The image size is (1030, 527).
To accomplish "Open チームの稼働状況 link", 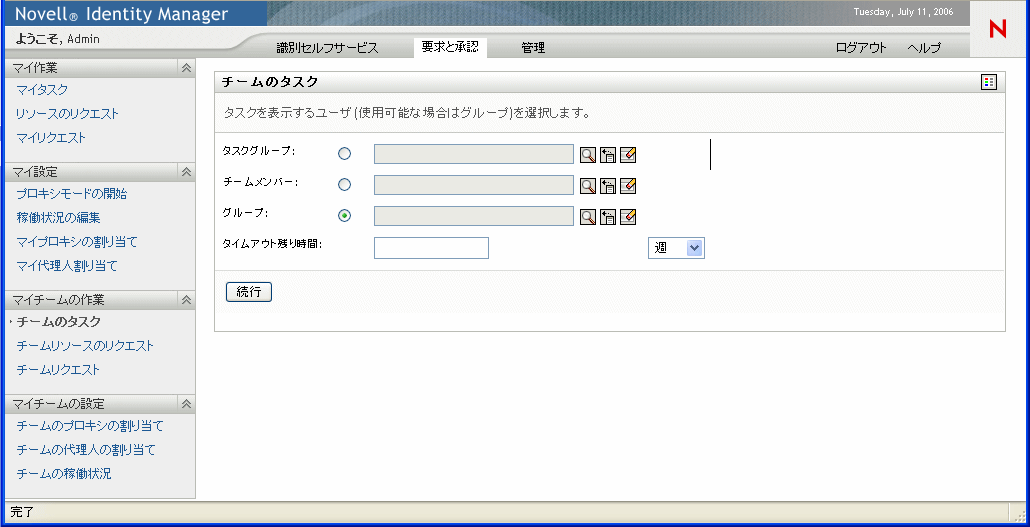I will (x=64, y=474).
